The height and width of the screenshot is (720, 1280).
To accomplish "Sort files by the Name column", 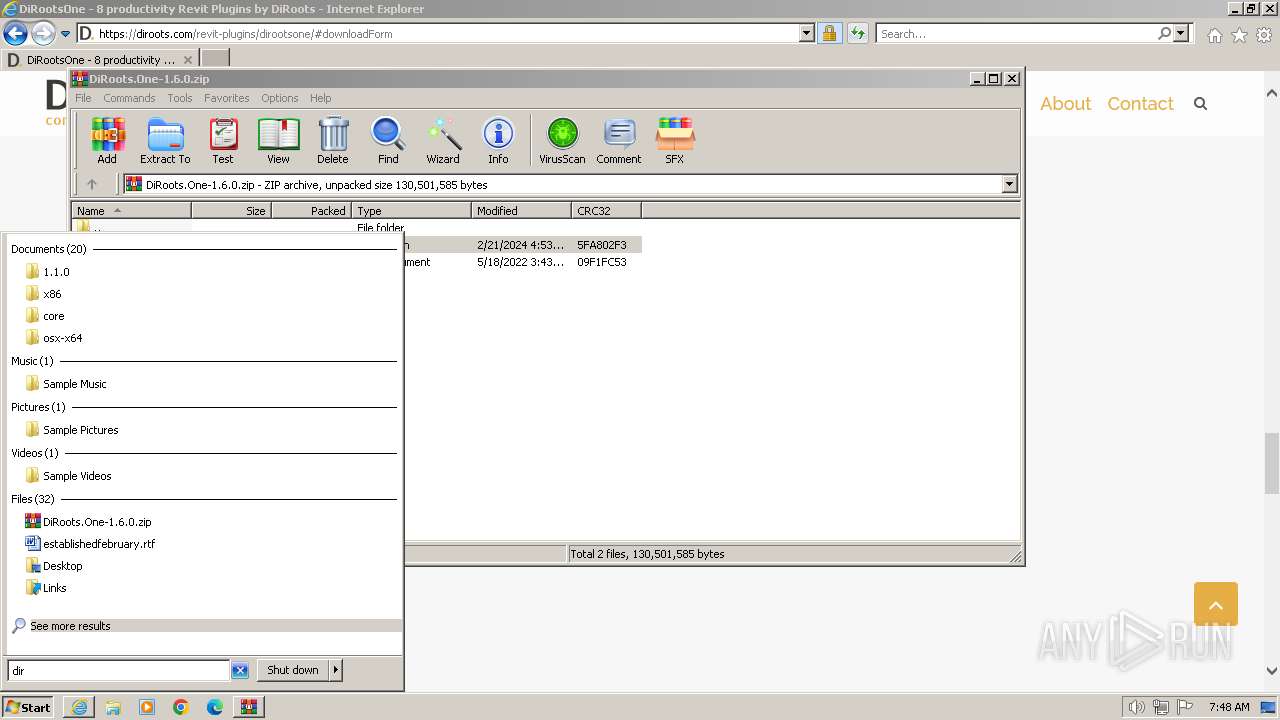I will point(131,211).
